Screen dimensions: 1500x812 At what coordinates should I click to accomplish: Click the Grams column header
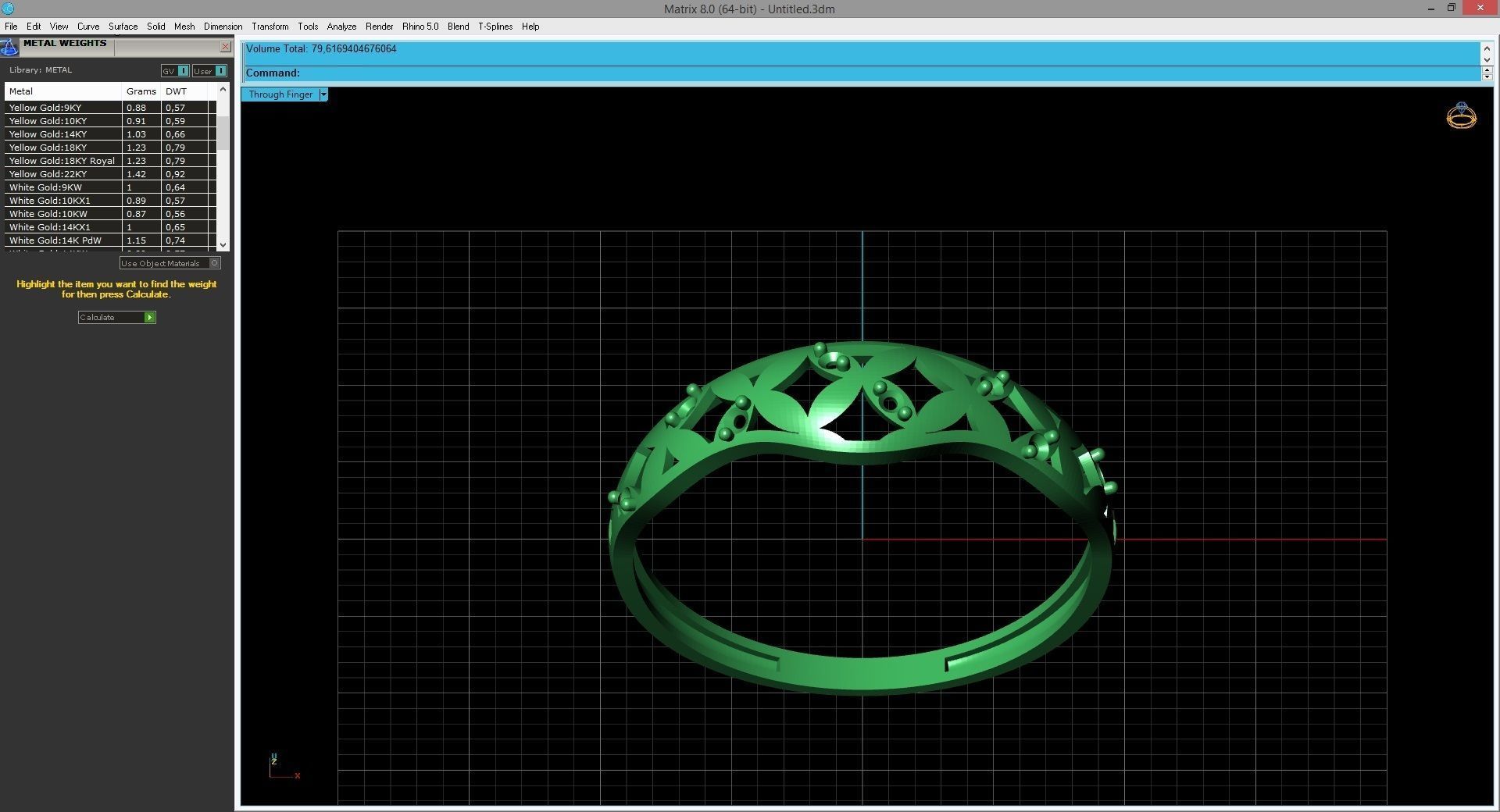(x=141, y=91)
